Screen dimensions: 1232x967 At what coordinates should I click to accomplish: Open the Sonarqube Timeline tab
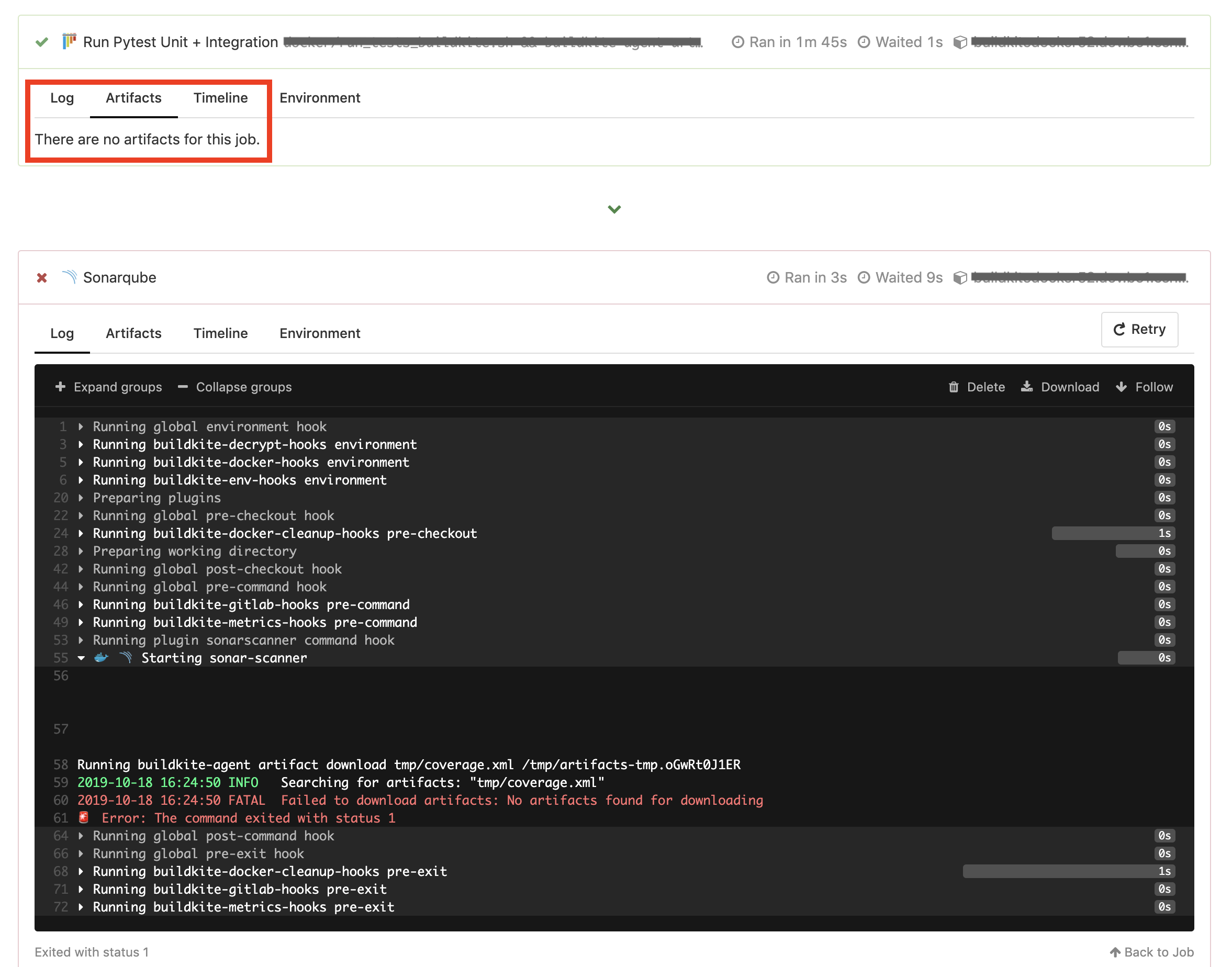click(220, 333)
